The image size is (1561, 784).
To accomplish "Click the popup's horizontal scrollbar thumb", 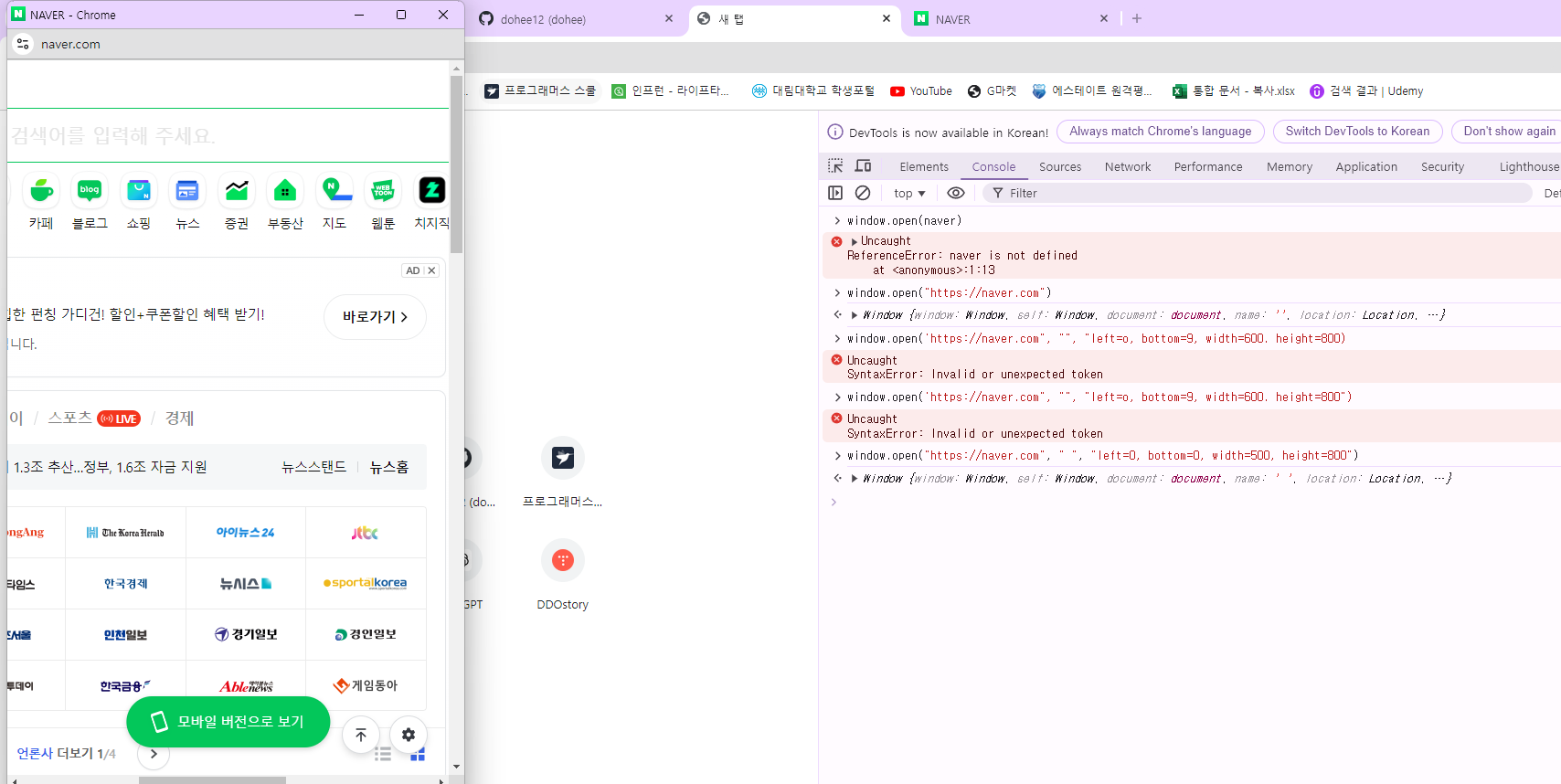I will point(212,780).
